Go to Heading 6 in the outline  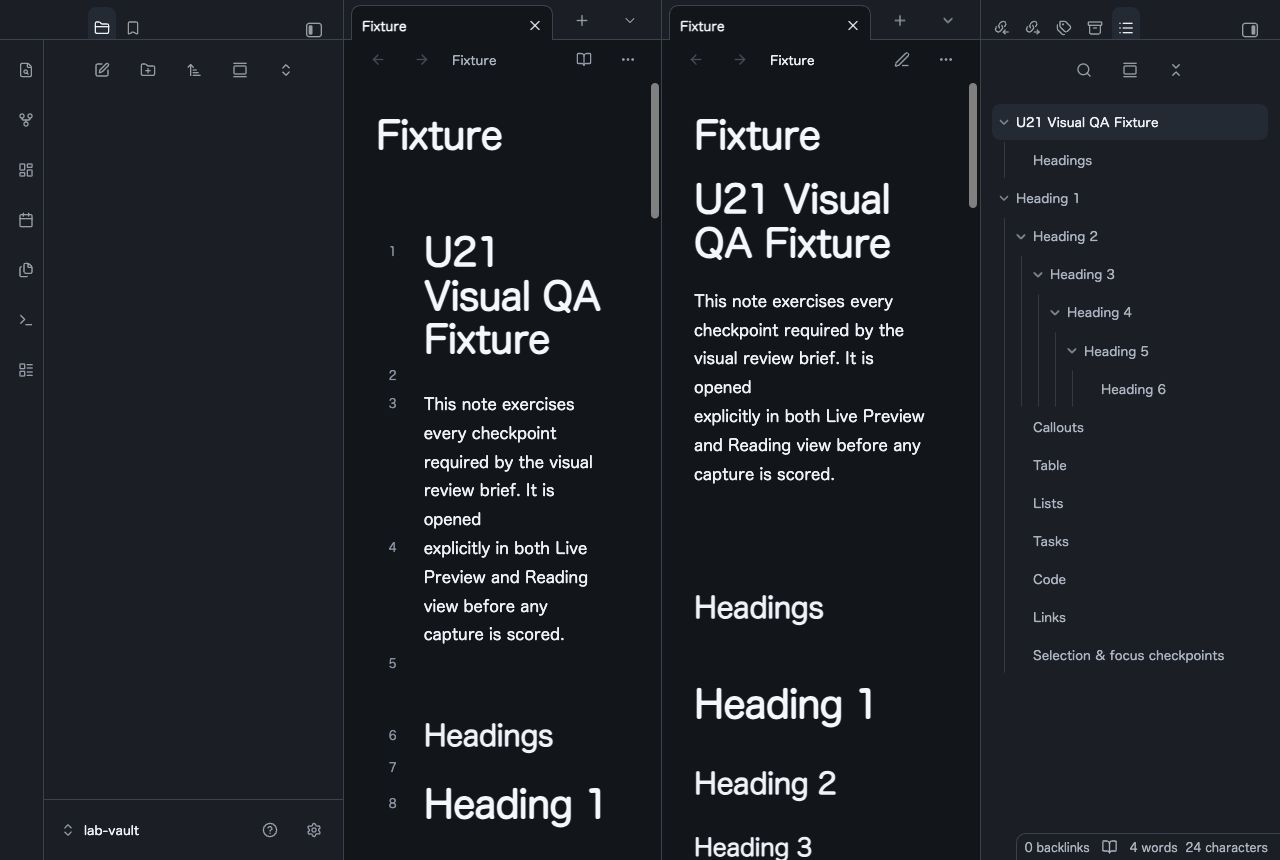pos(1133,389)
